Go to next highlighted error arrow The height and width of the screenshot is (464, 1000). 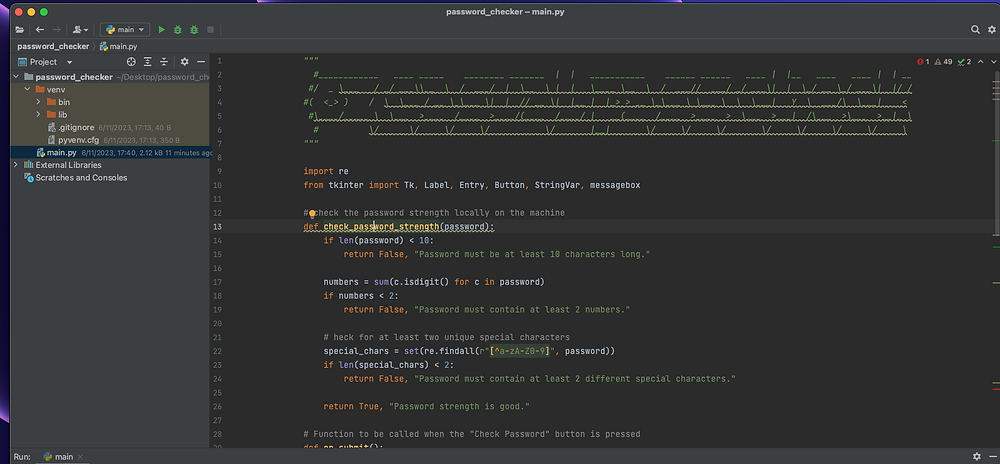[x=993, y=62]
